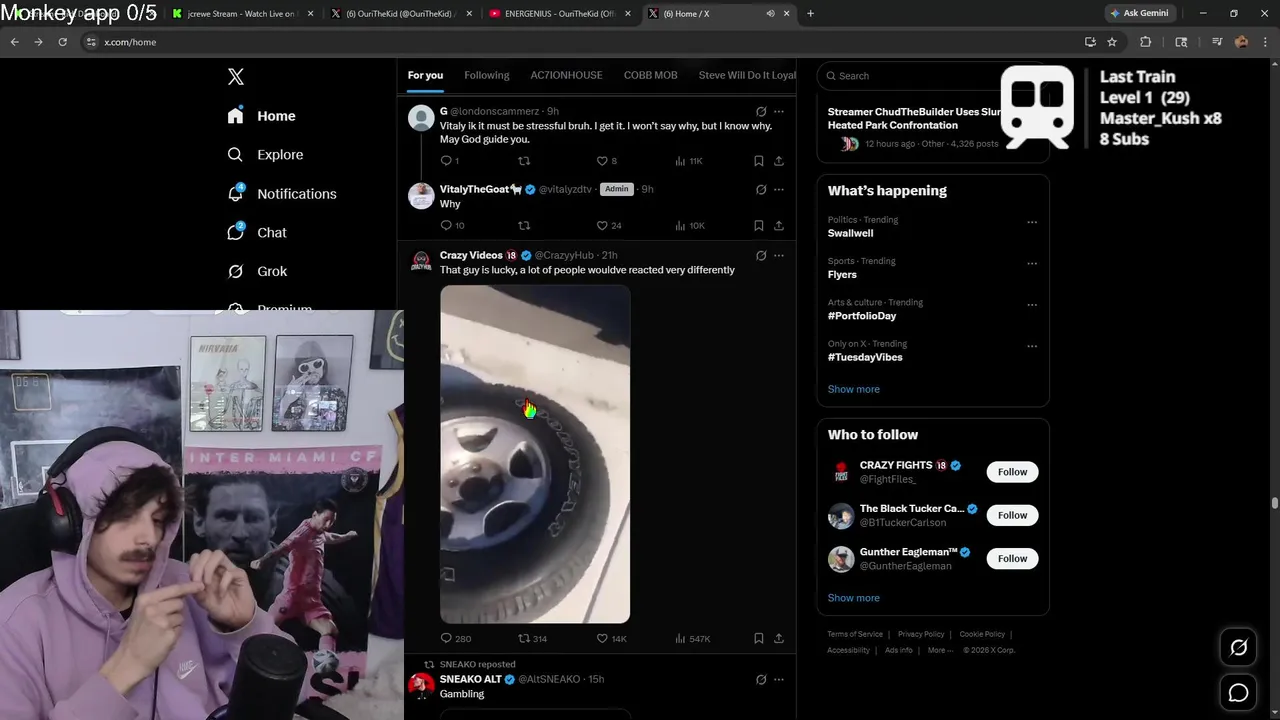View analytics of VitalyTheGoat post 10K
The image size is (1280, 720).
[690, 226]
